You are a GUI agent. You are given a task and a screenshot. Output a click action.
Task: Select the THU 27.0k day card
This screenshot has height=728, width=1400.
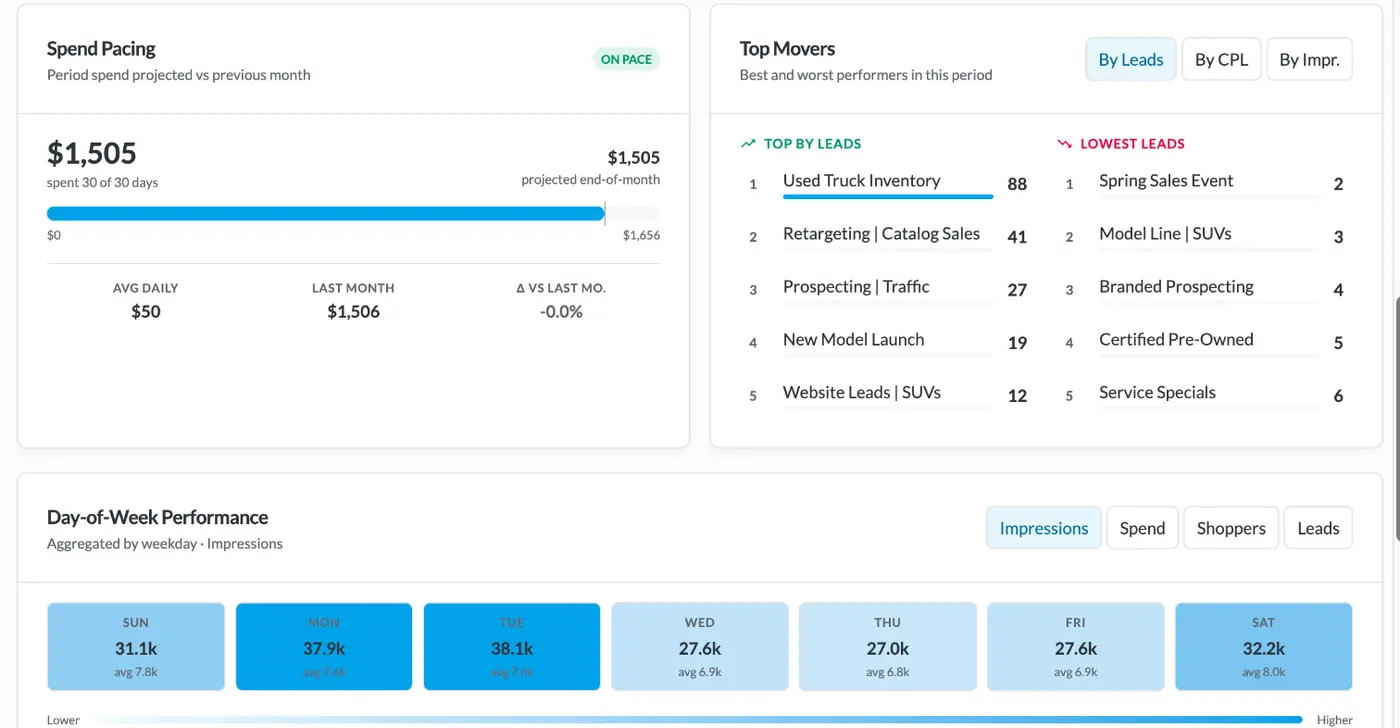[888, 646]
